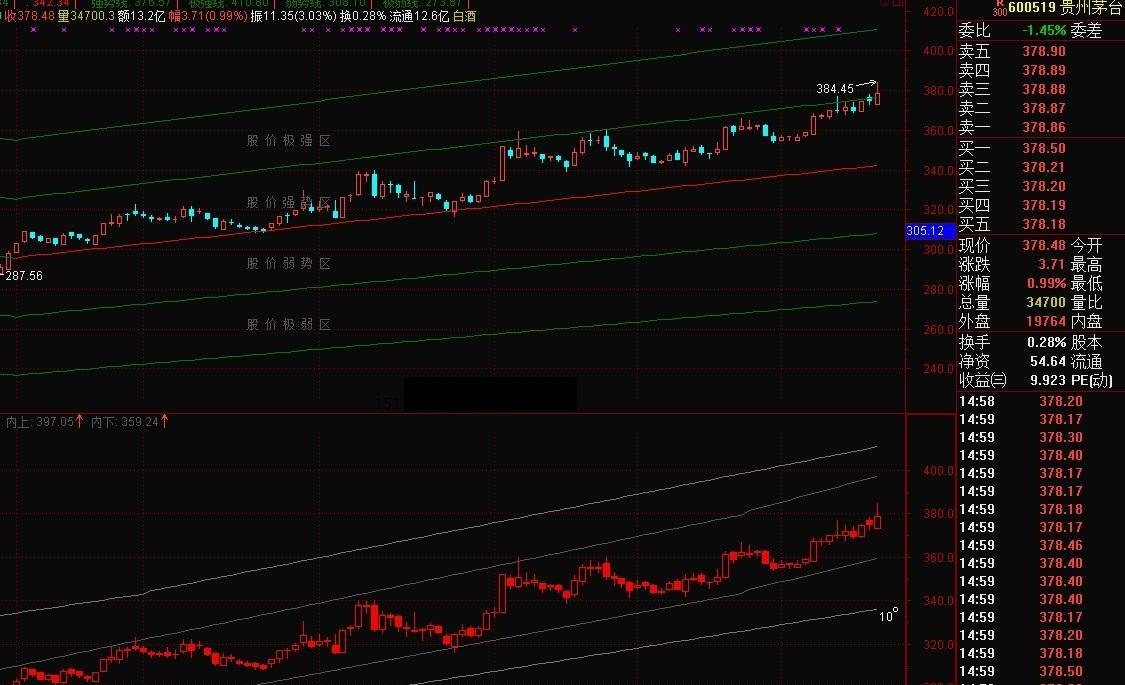The image size is (1125, 685).
Task: Click the 股本 label
Action: [x=1086, y=342]
